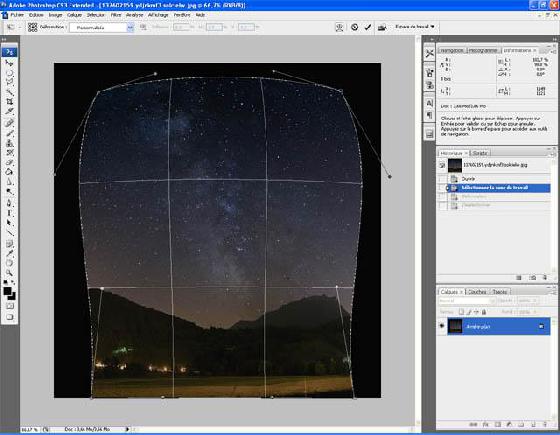Open the Espace de travail dropdown

[x=415, y=27]
